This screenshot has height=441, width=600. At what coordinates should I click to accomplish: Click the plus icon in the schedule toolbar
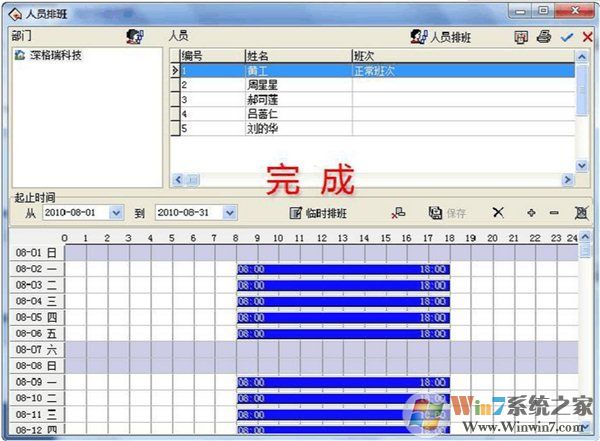tap(531, 213)
